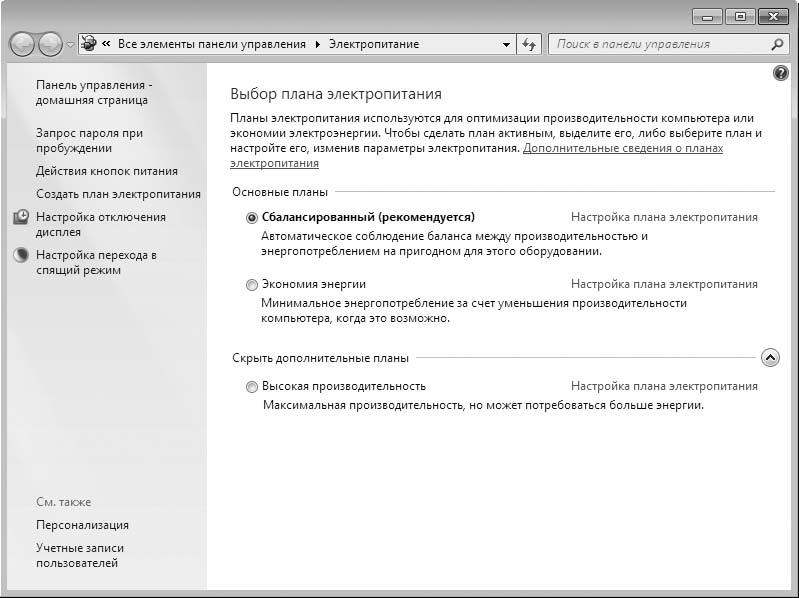Image resolution: width=799 pixels, height=598 pixels.
Task: Open 'Все элементы панели управления' breadcrumb
Action: (x=211, y=44)
